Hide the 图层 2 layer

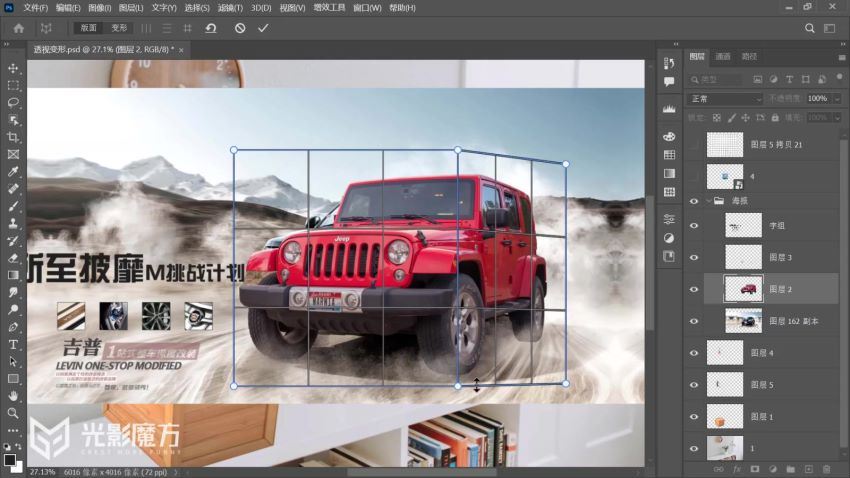click(x=694, y=289)
